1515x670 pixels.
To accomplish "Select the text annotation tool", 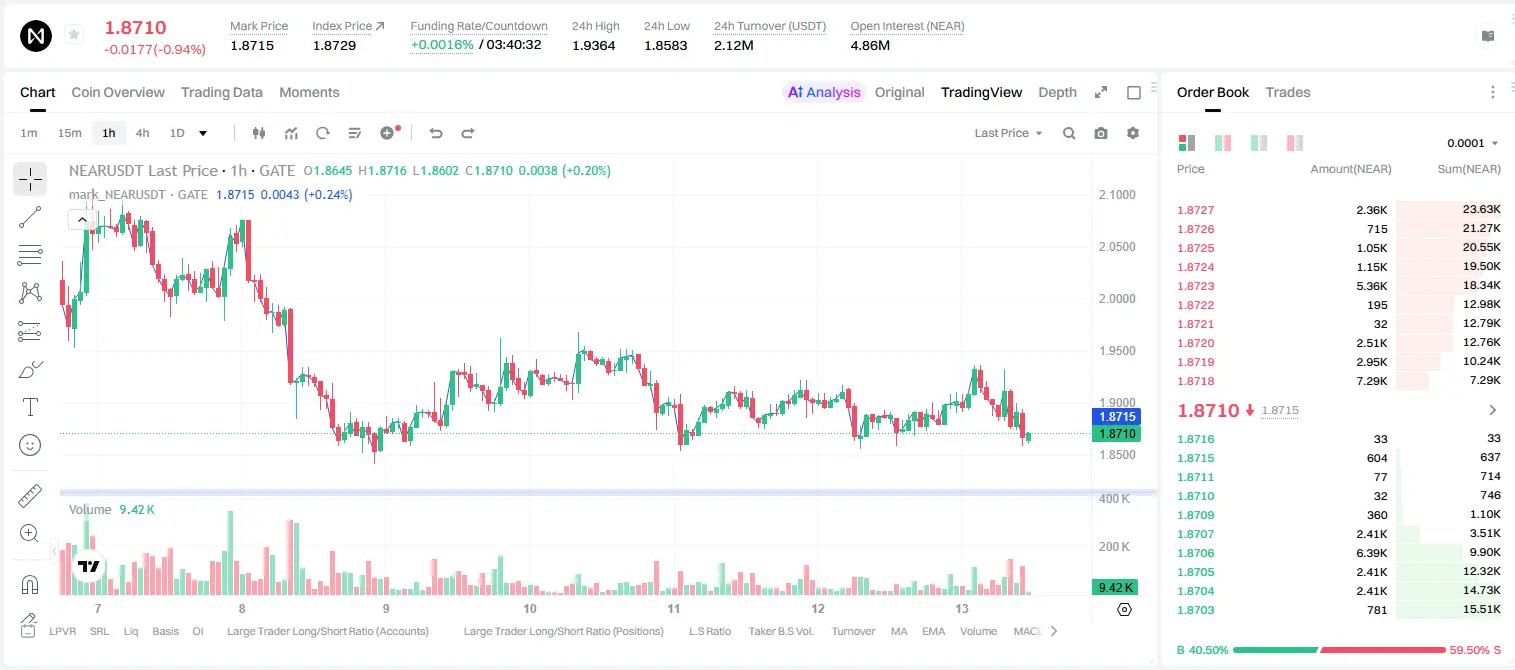I will point(30,407).
